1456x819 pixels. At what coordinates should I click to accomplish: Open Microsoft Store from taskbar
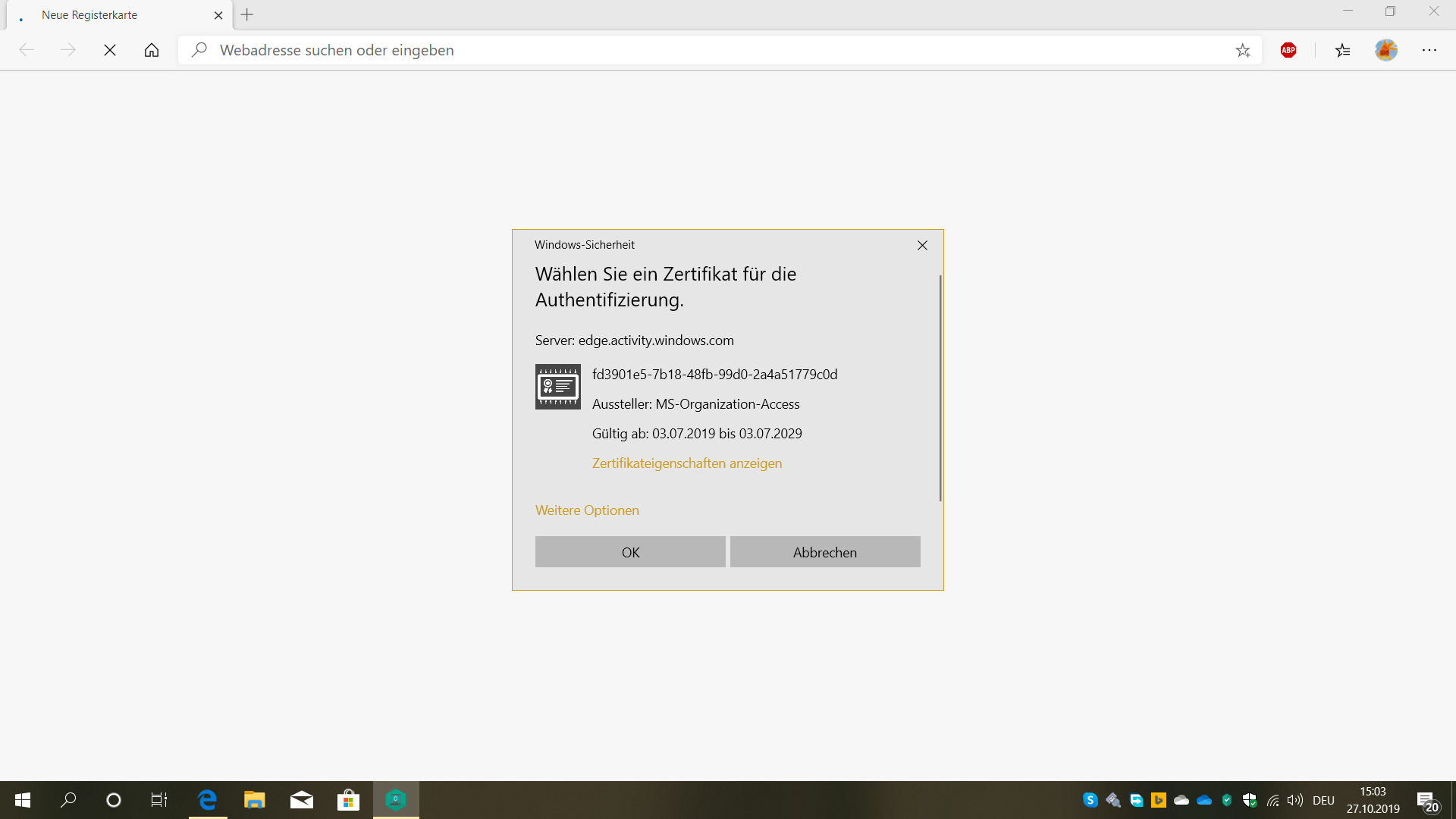348,800
